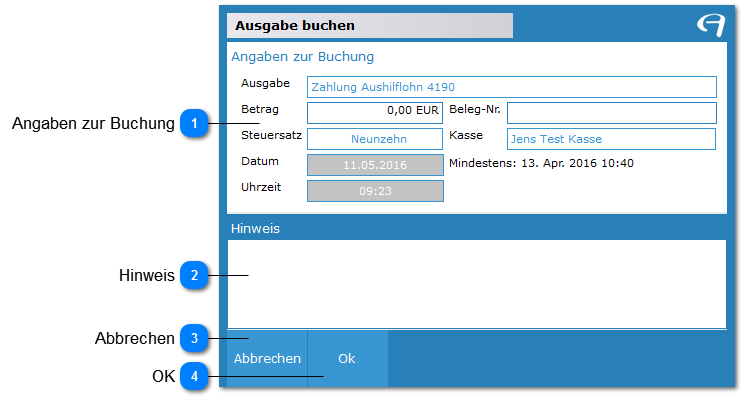The height and width of the screenshot is (402, 744).
Task: Click the Steuersatz field label
Action: coord(271,135)
